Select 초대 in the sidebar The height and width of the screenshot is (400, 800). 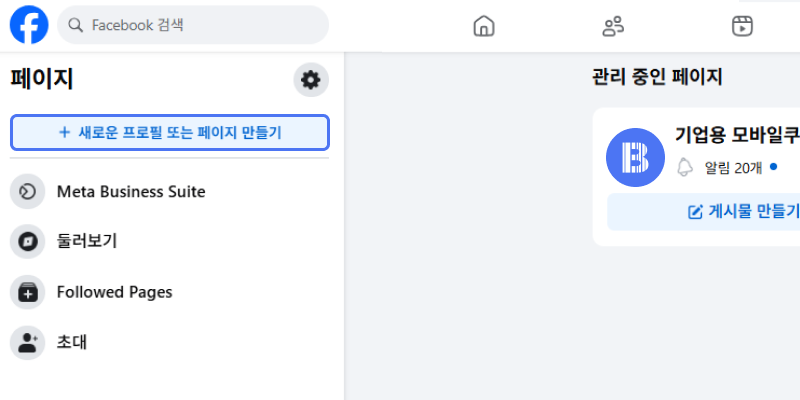click(x=72, y=342)
